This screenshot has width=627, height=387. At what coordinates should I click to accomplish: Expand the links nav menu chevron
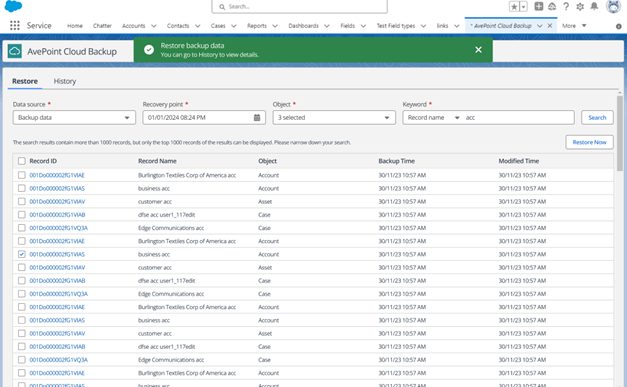[x=457, y=26]
